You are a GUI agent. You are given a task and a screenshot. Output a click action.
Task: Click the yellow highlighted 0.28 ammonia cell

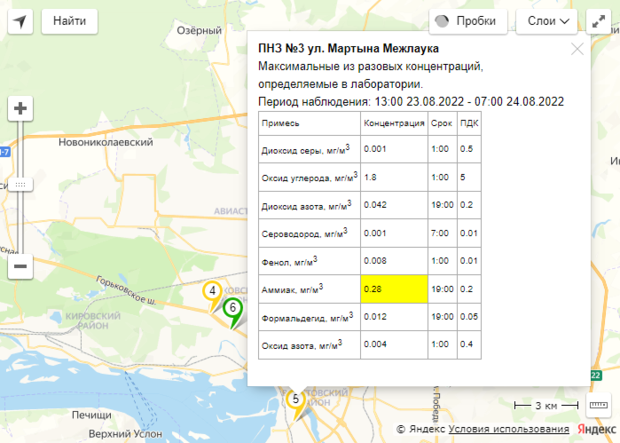(394, 288)
